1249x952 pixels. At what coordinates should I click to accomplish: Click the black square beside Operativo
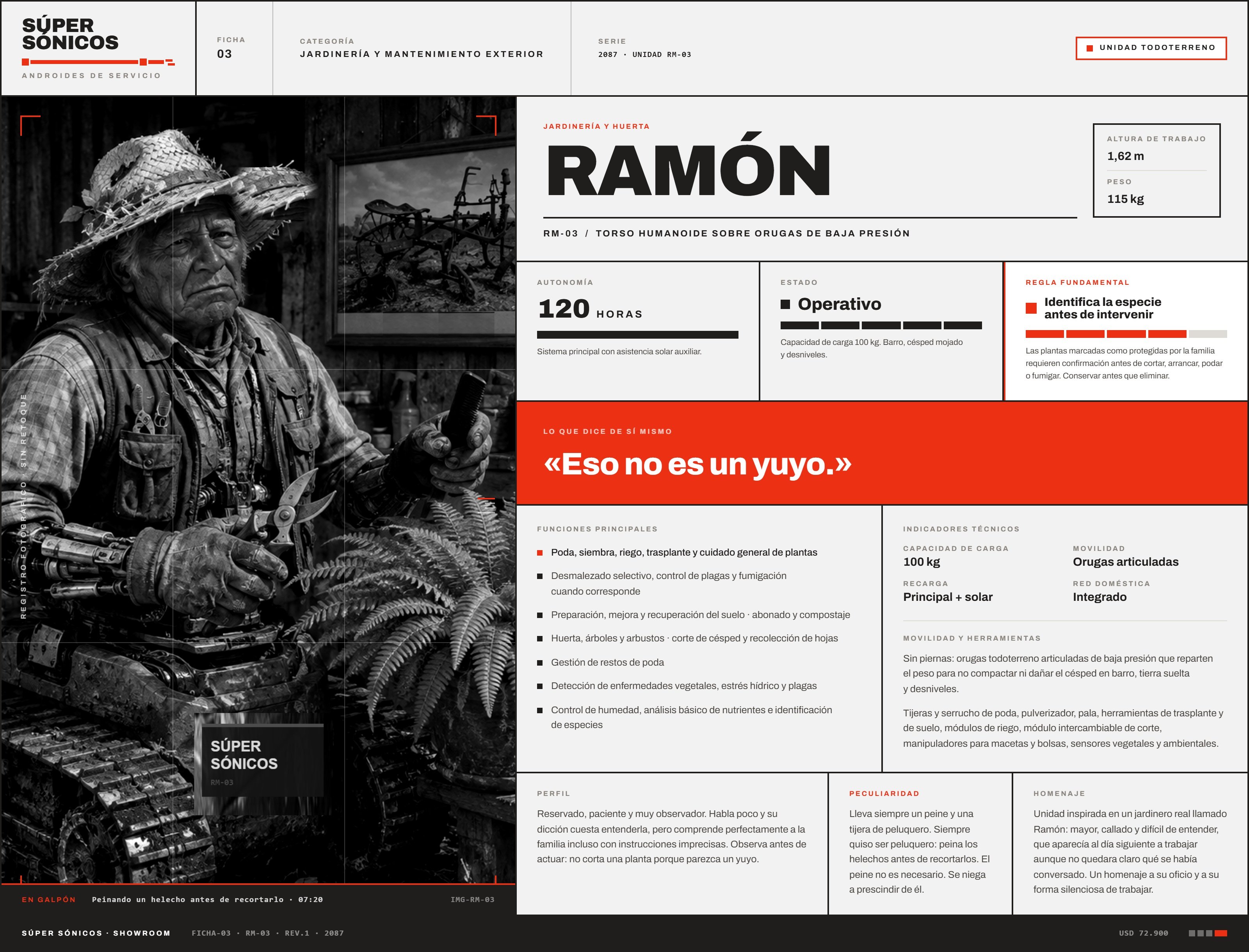click(785, 304)
